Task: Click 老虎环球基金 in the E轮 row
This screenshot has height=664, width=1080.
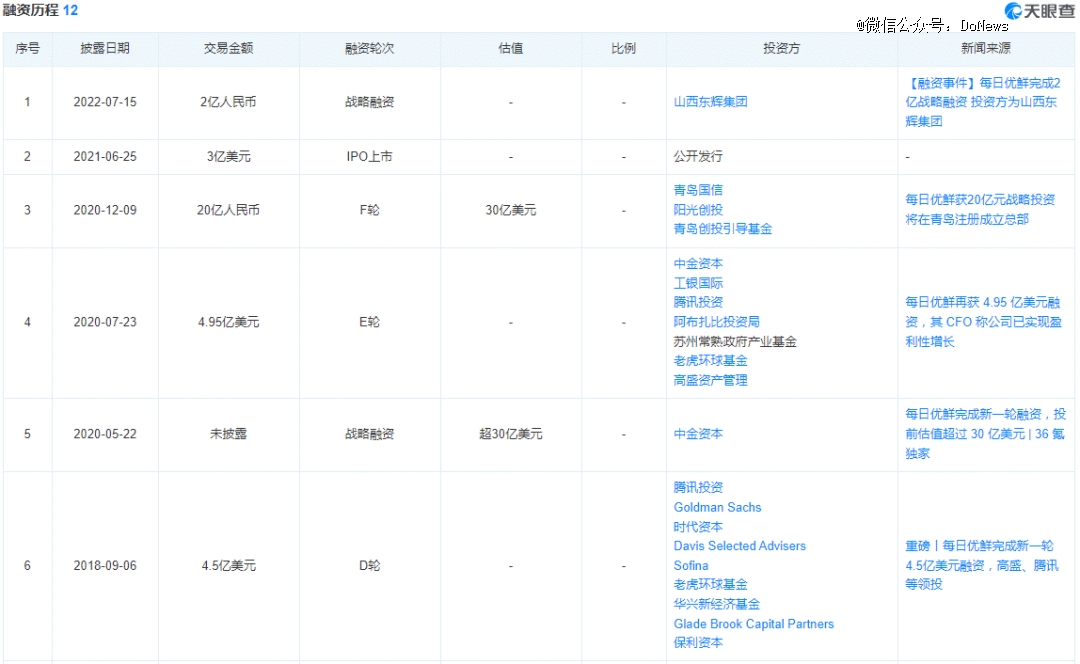Action: click(x=710, y=361)
